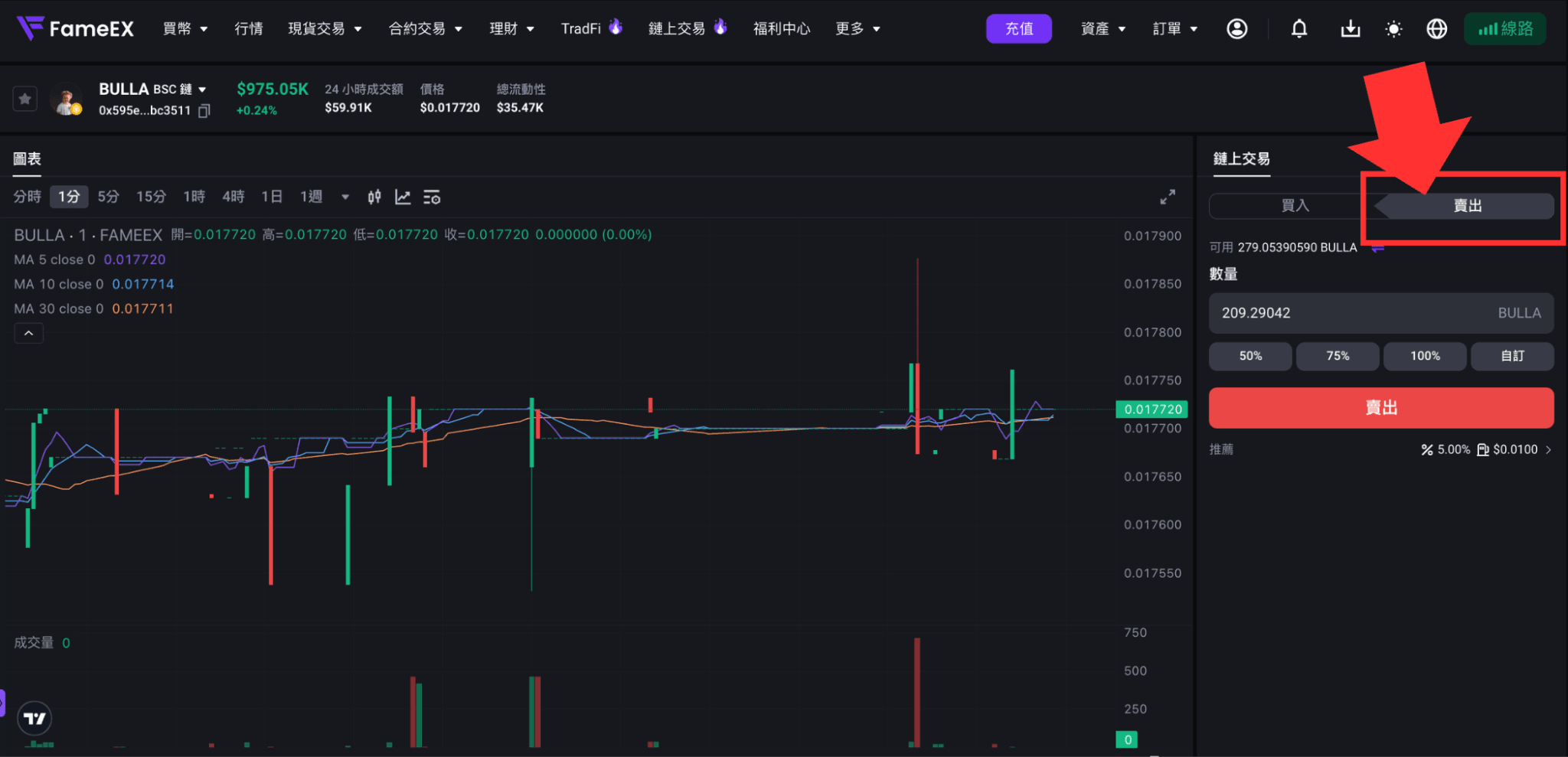Open the notifications bell
Image resolution: width=1568 pixels, height=757 pixels.
(x=1299, y=28)
